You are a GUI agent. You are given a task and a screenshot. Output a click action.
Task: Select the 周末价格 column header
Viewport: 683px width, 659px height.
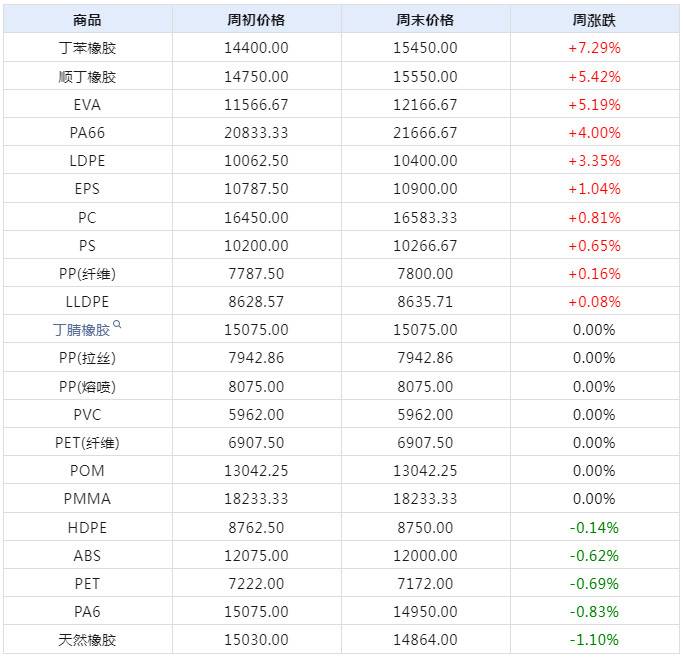pyautogui.click(x=425, y=20)
